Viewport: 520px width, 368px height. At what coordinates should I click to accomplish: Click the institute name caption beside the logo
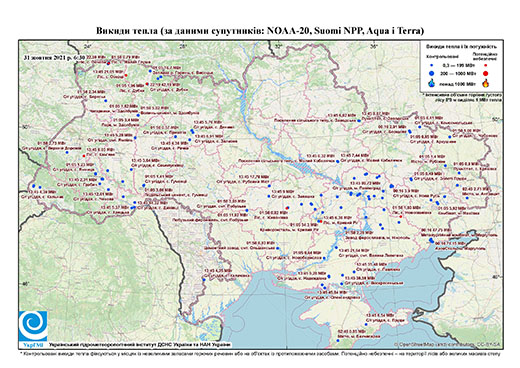[140, 345]
